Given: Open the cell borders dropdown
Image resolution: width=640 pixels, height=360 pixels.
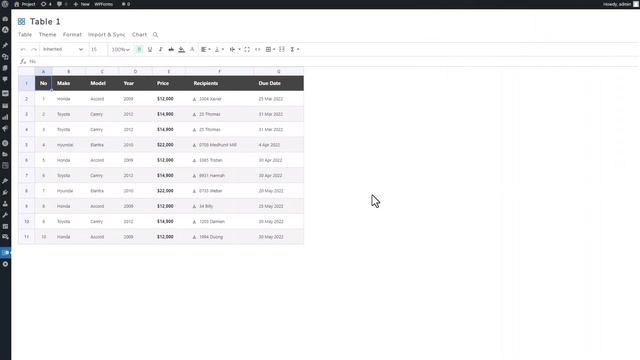Looking at the screenshot, I should [x=270, y=49].
